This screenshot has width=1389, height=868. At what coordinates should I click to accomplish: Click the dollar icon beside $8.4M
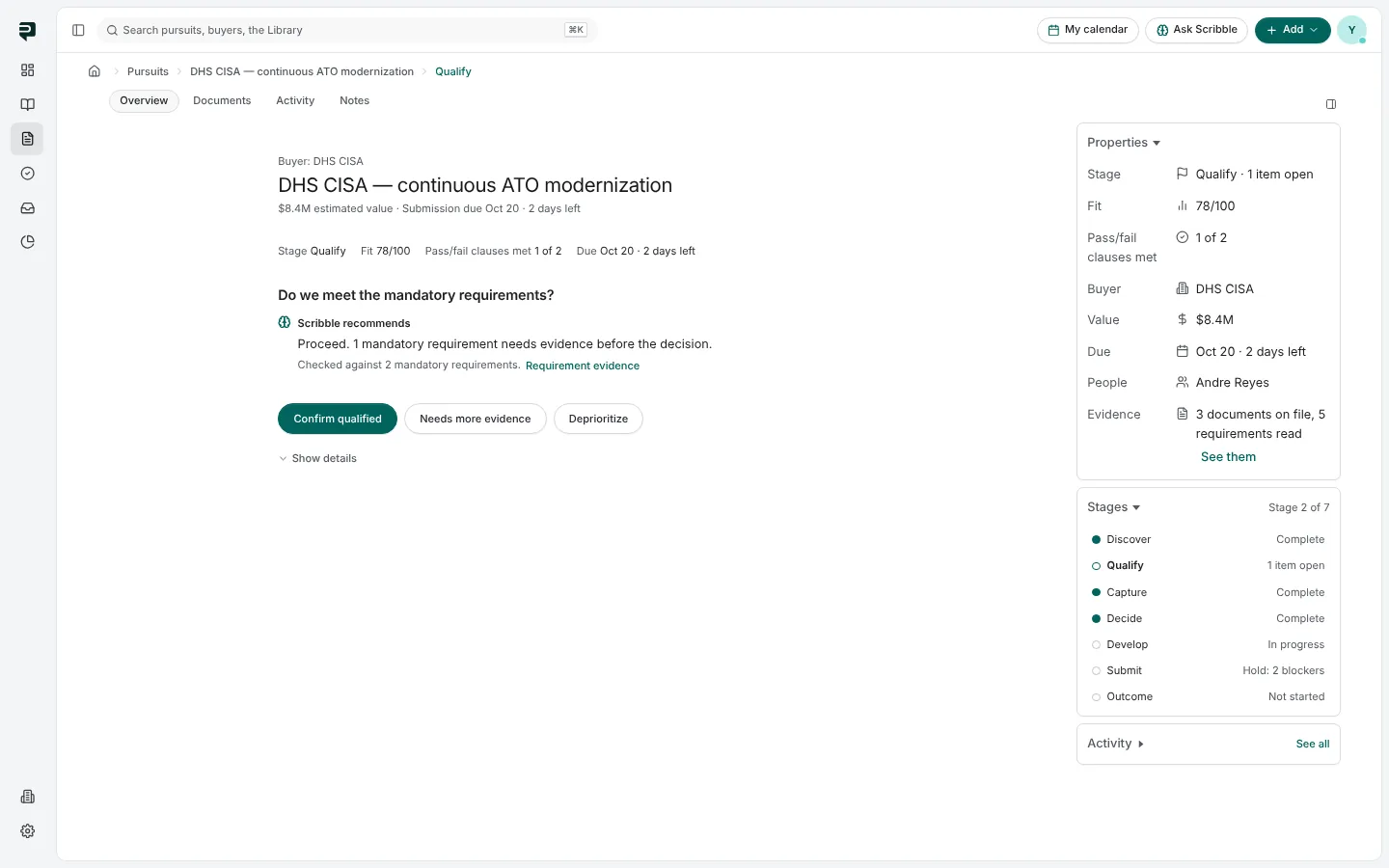click(1182, 319)
